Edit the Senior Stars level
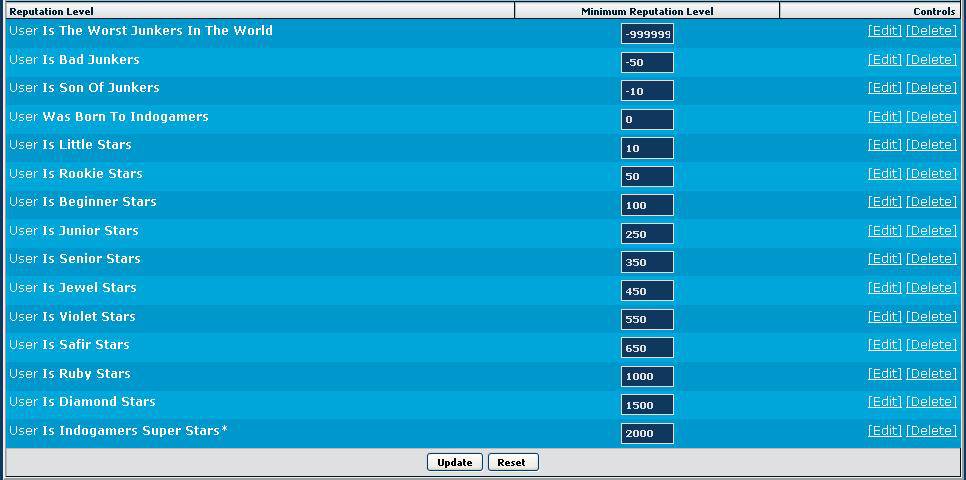 pos(885,259)
